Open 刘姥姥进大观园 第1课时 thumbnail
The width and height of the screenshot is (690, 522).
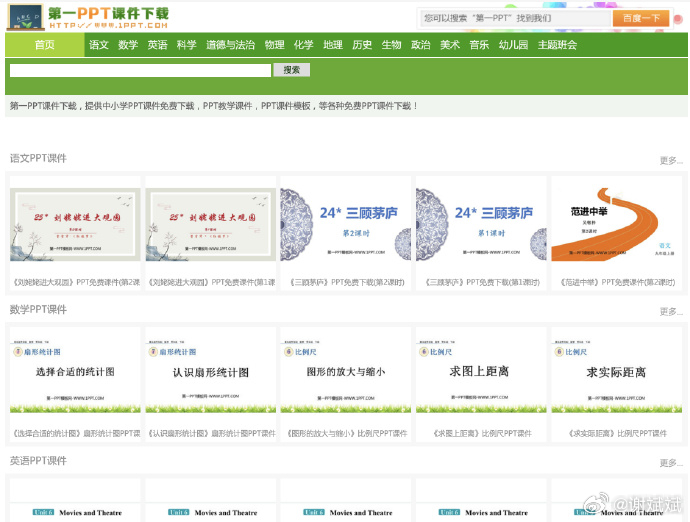point(211,224)
